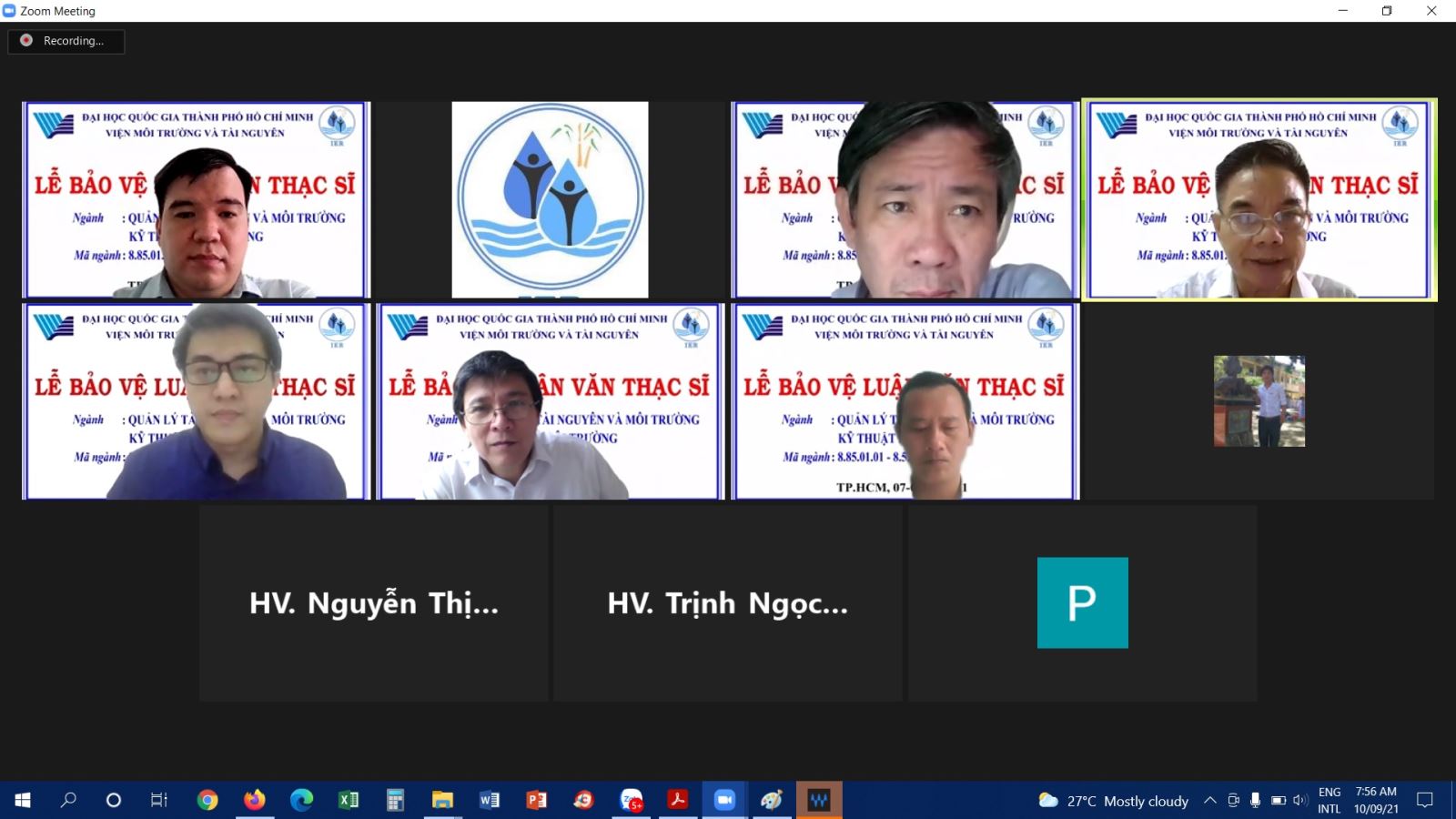Select the HV. Nguyễn Thị participant tile
The width and height of the screenshot is (1456, 819).
pos(373,603)
